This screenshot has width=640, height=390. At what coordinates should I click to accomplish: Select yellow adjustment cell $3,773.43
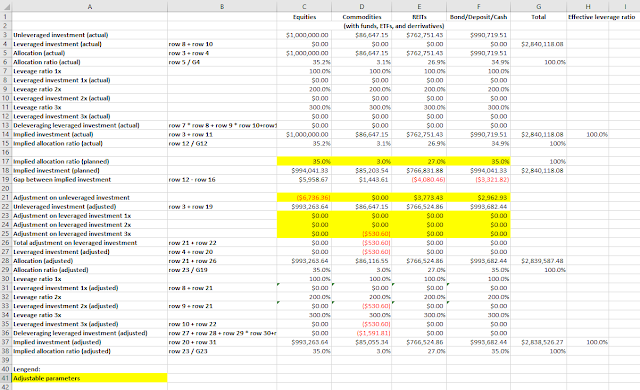click(x=419, y=197)
